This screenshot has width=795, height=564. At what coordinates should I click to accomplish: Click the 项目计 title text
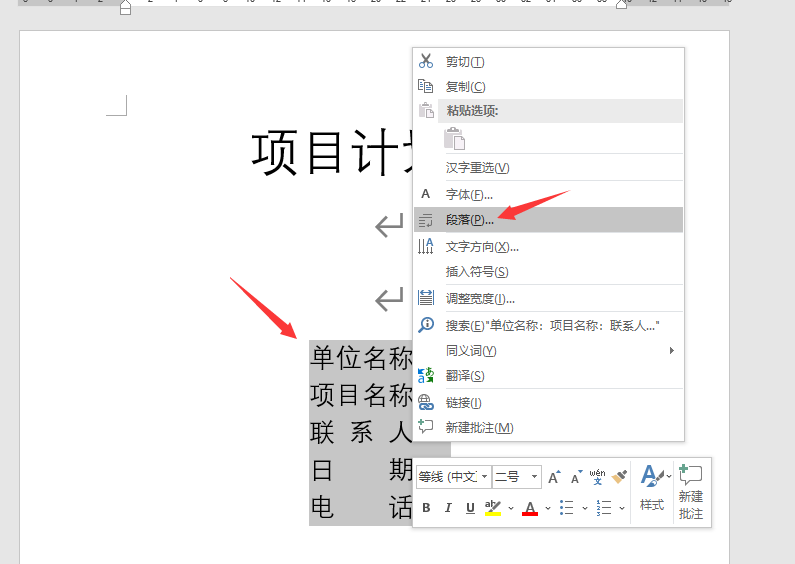tap(332, 153)
